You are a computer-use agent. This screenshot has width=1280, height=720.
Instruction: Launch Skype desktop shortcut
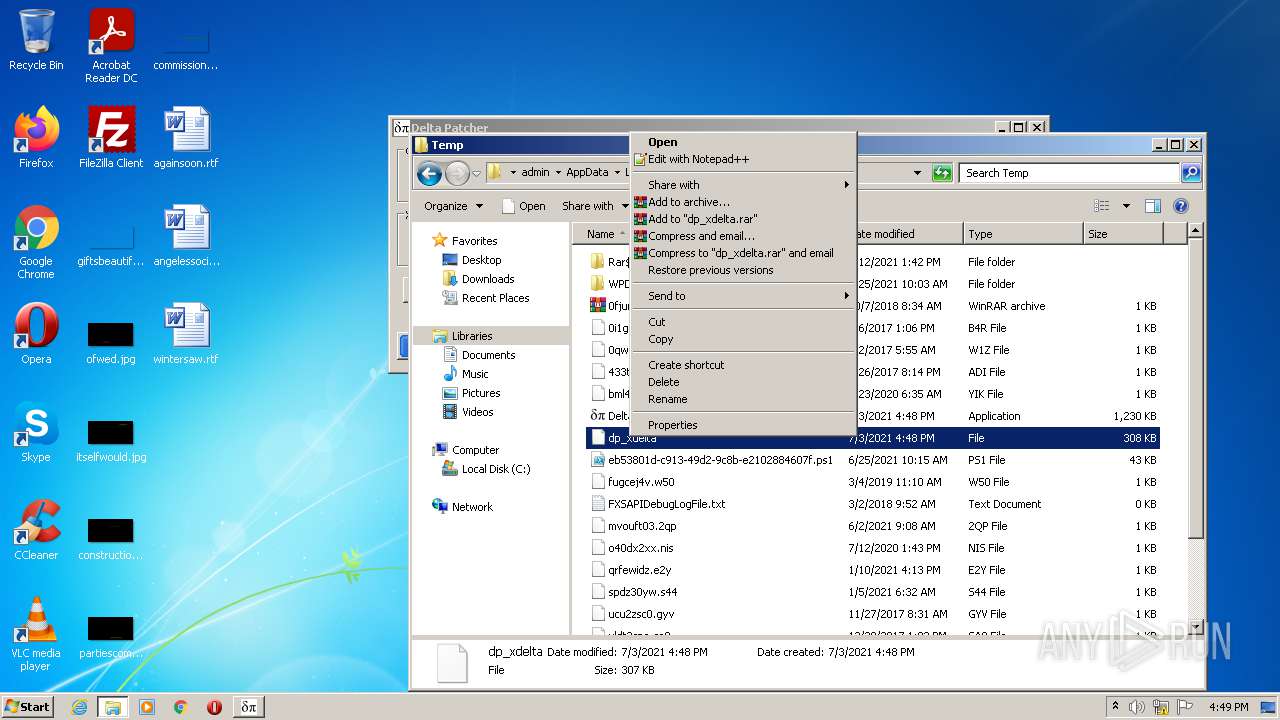36,432
